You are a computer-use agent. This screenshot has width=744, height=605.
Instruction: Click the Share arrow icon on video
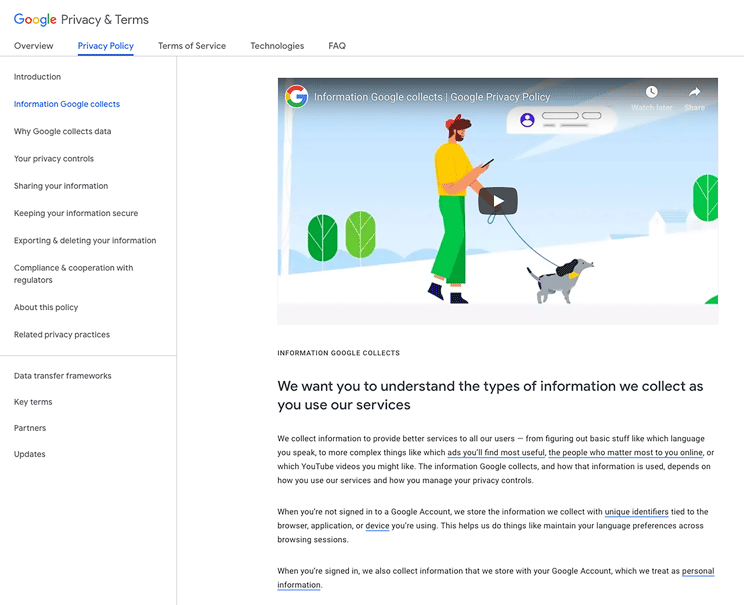pyautogui.click(x=695, y=92)
